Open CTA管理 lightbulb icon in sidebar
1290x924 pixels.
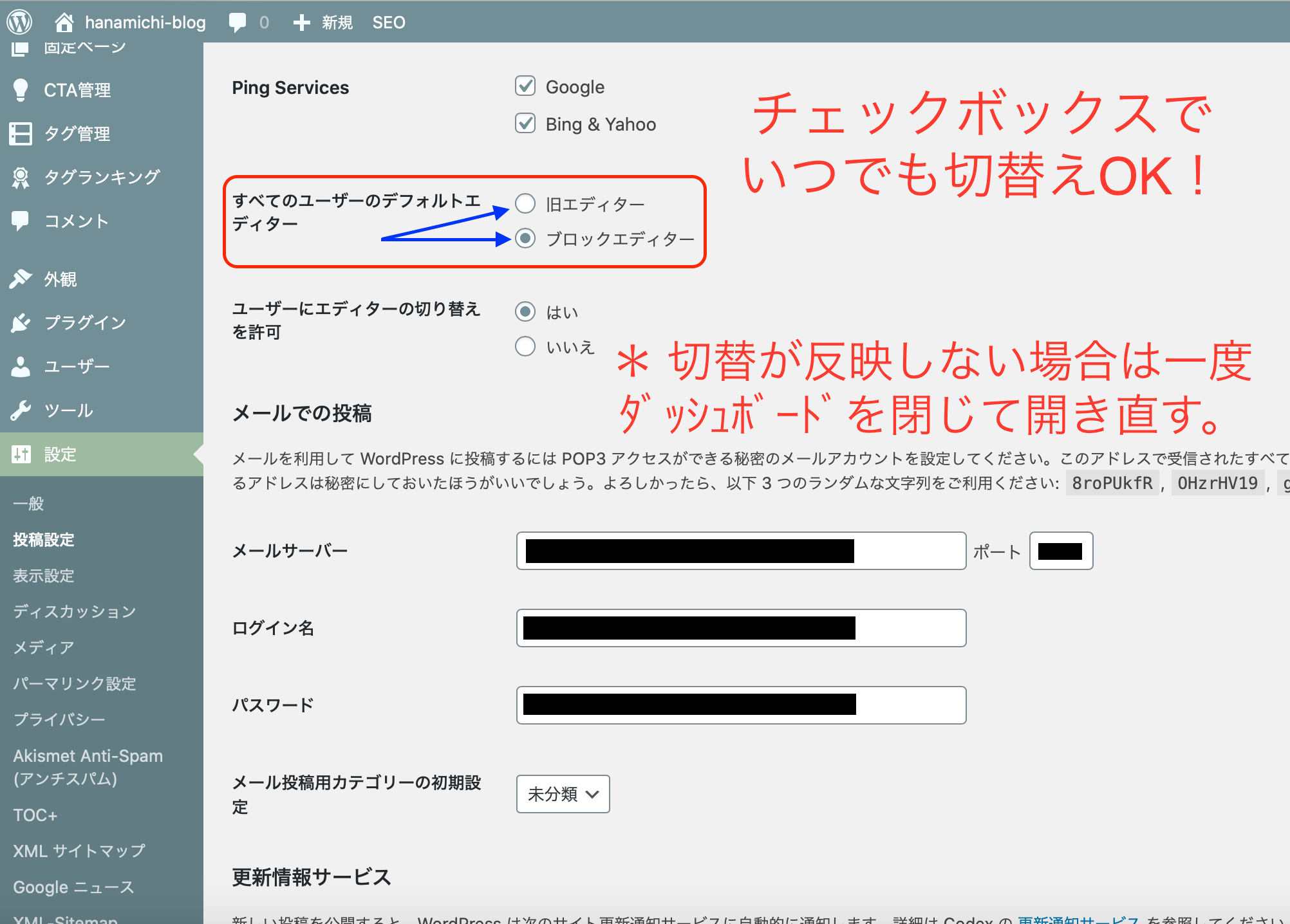click(21, 90)
